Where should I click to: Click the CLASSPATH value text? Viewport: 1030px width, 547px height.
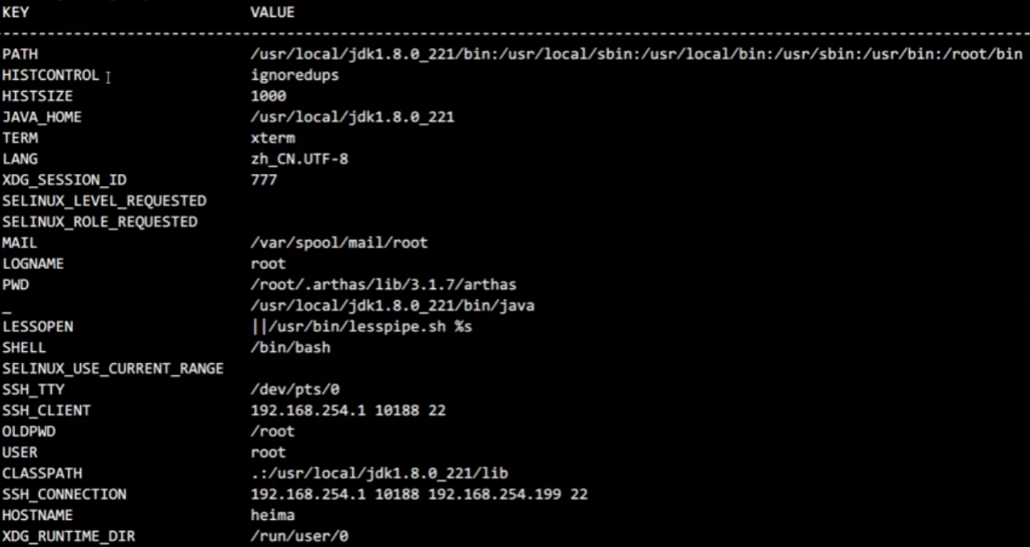(x=379, y=473)
